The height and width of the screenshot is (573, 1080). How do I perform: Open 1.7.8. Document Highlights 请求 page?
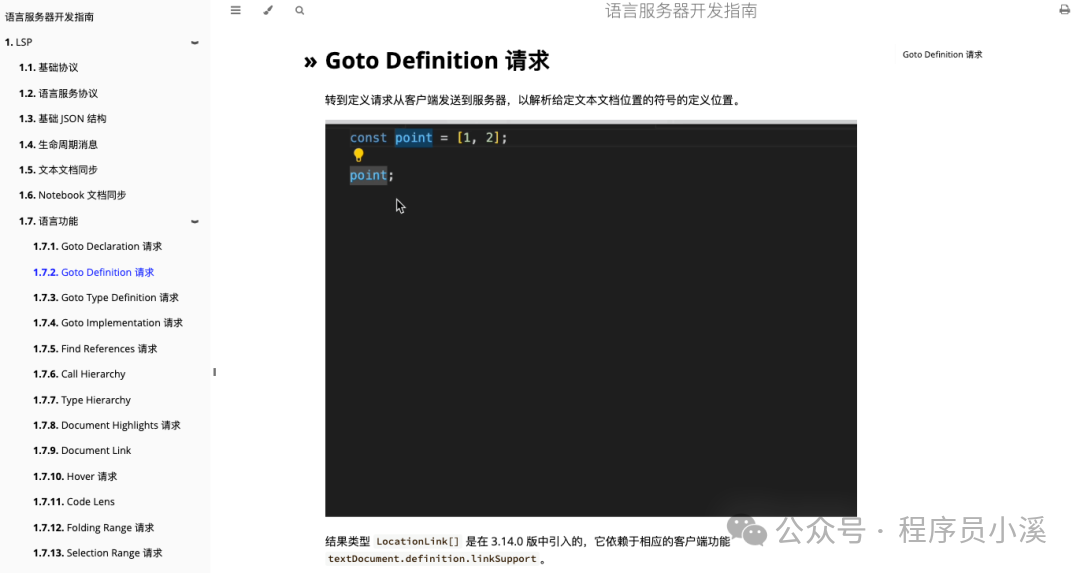pos(107,425)
